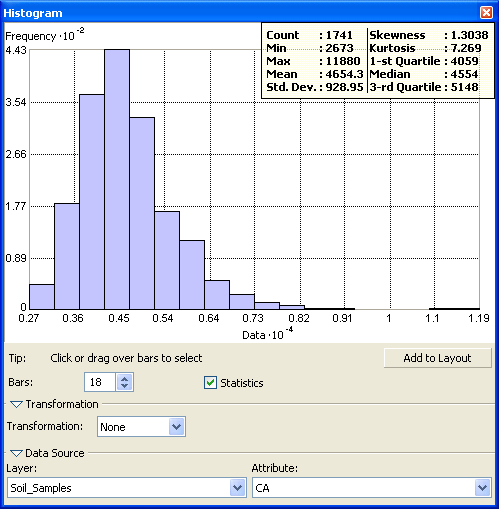Screen dimensions: 499x509
Task: Click the Histogram title bar text
Action: [x=33, y=13]
